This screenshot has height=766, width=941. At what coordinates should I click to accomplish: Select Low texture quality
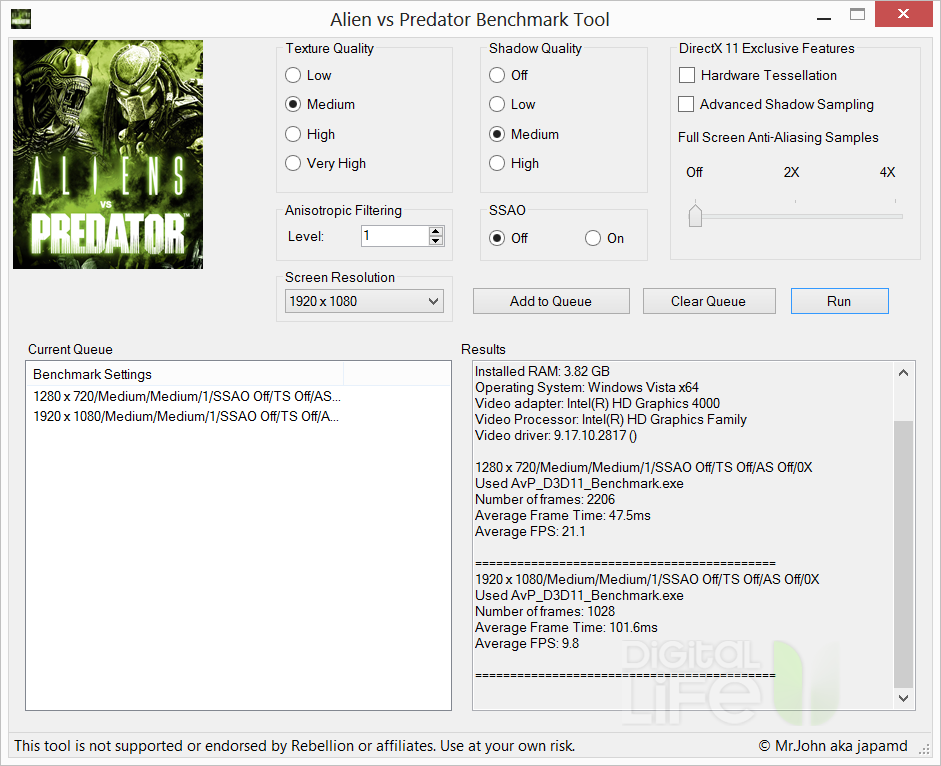pyautogui.click(x=308, y=75)
